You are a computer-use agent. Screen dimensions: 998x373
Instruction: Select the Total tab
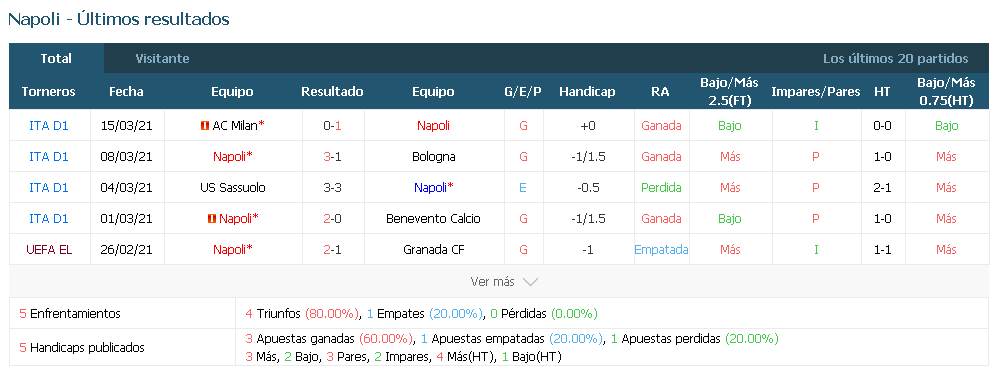tap(56, 59)
